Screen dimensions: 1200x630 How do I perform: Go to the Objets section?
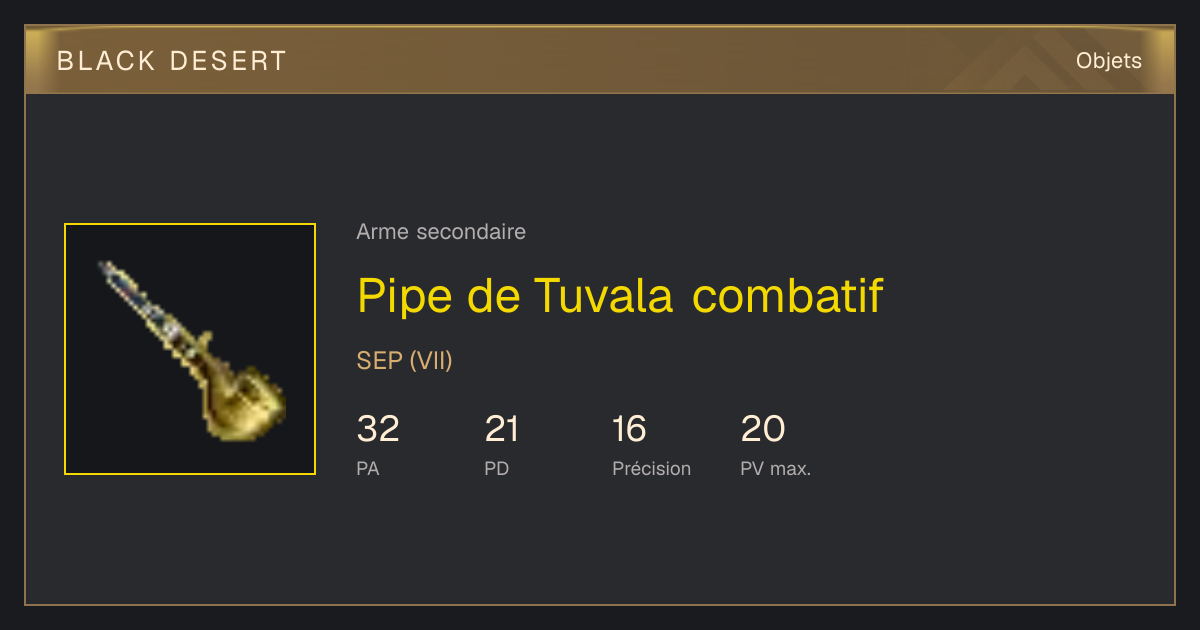1109,61
